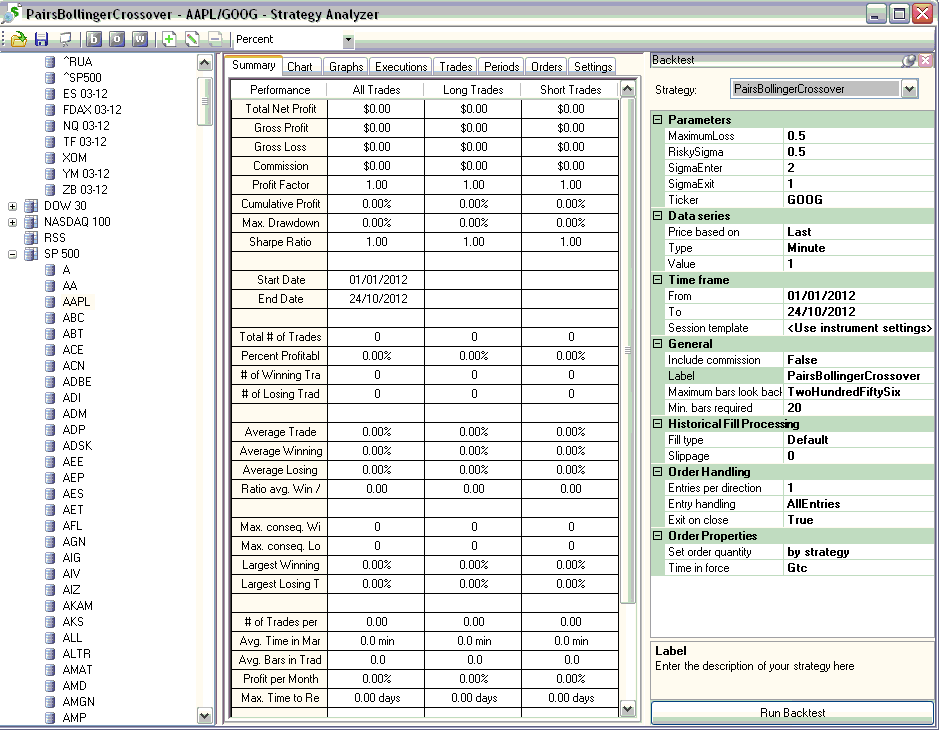Open the Percent display mode dropdown
This screenshot has width=940, height=732.
point(348,40)
